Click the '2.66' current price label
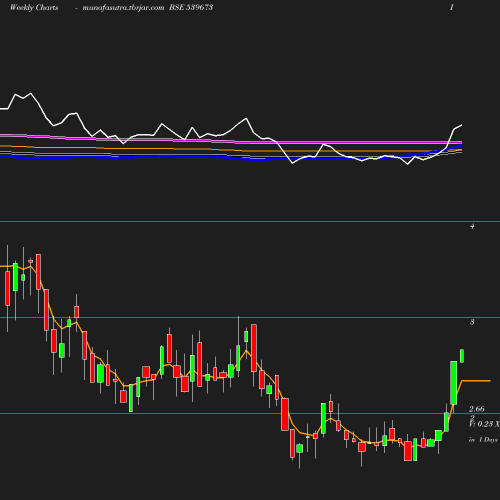 point(477,409)
